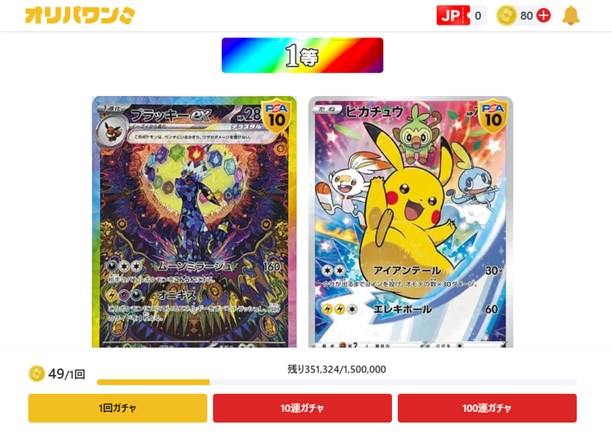Click the JP ticket icon

click(453, 16)
